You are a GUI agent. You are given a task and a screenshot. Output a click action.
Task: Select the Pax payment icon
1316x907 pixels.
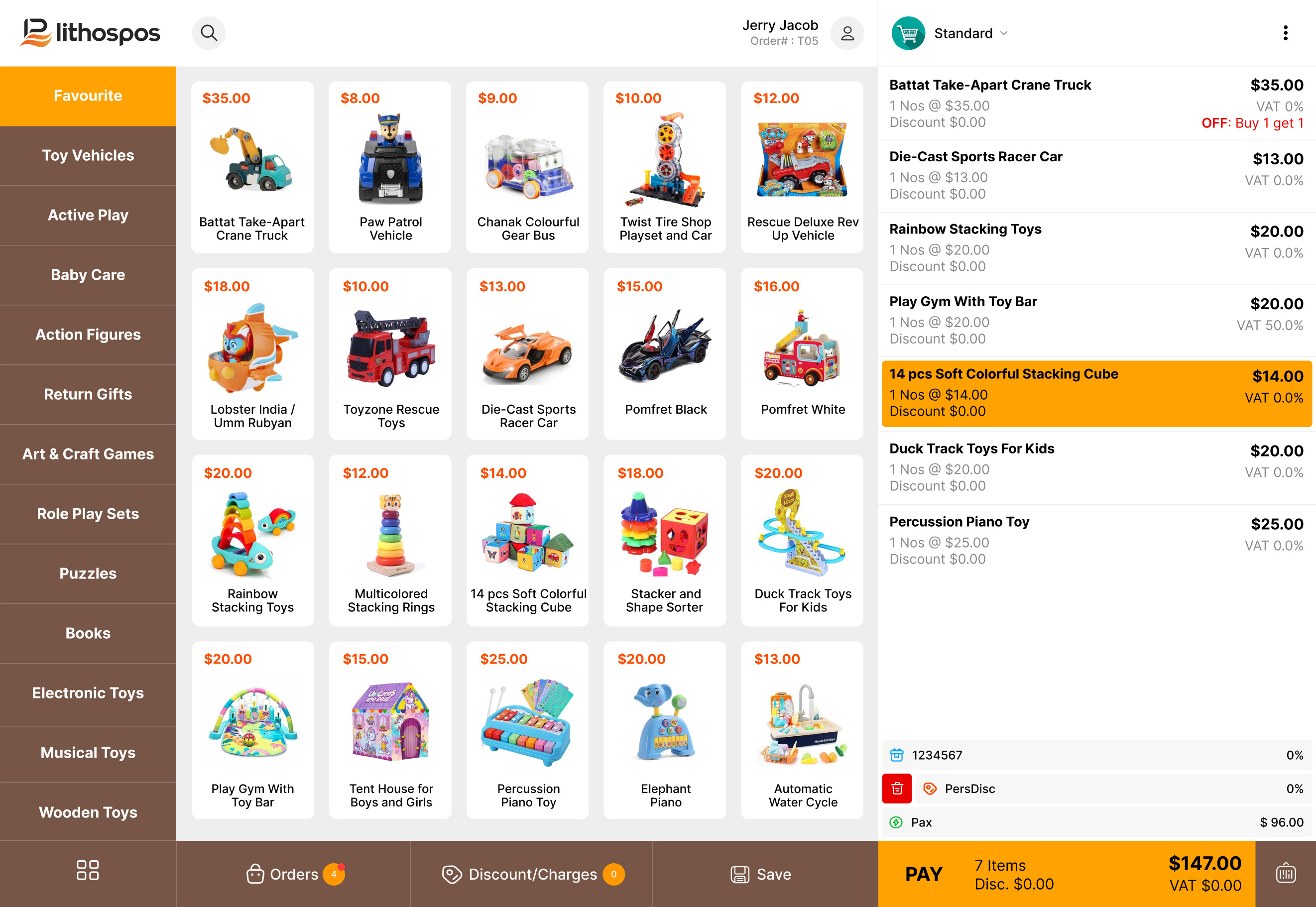pos(896,822)
